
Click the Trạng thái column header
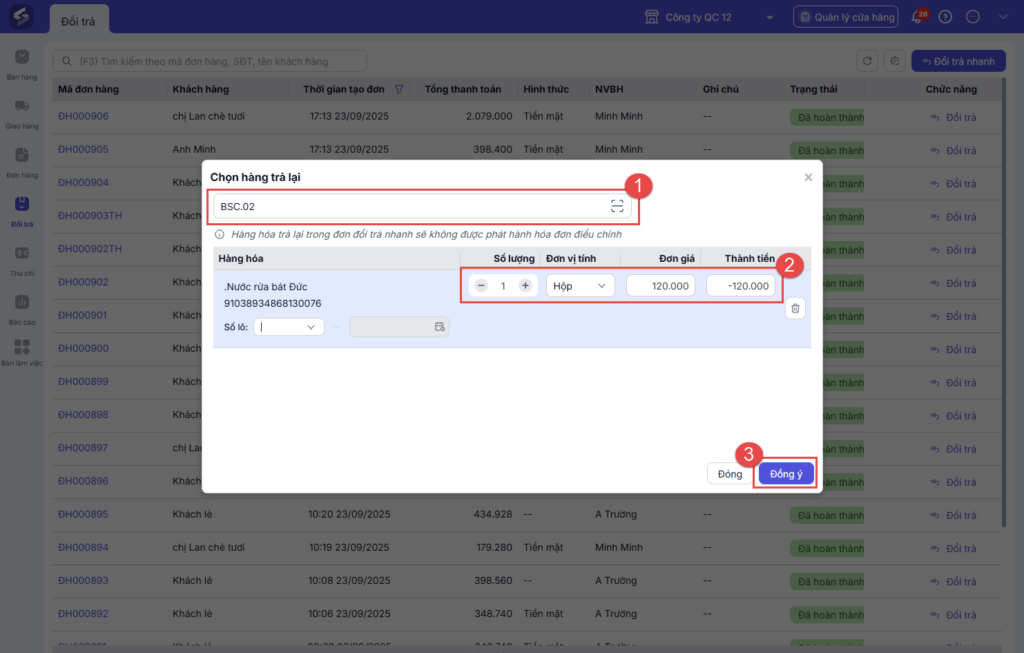point(813,89)
